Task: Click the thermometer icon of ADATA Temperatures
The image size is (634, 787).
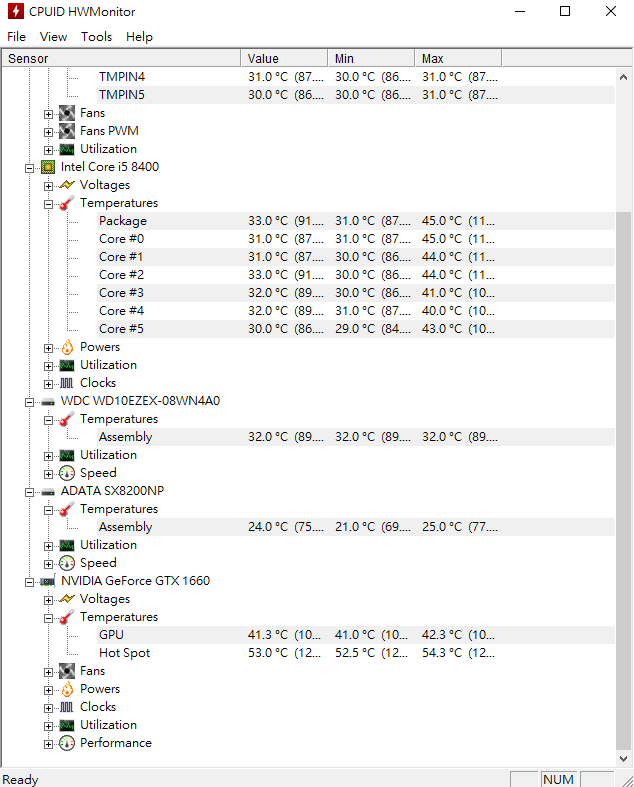Action: pyautogui.click(x=67, y=509)
